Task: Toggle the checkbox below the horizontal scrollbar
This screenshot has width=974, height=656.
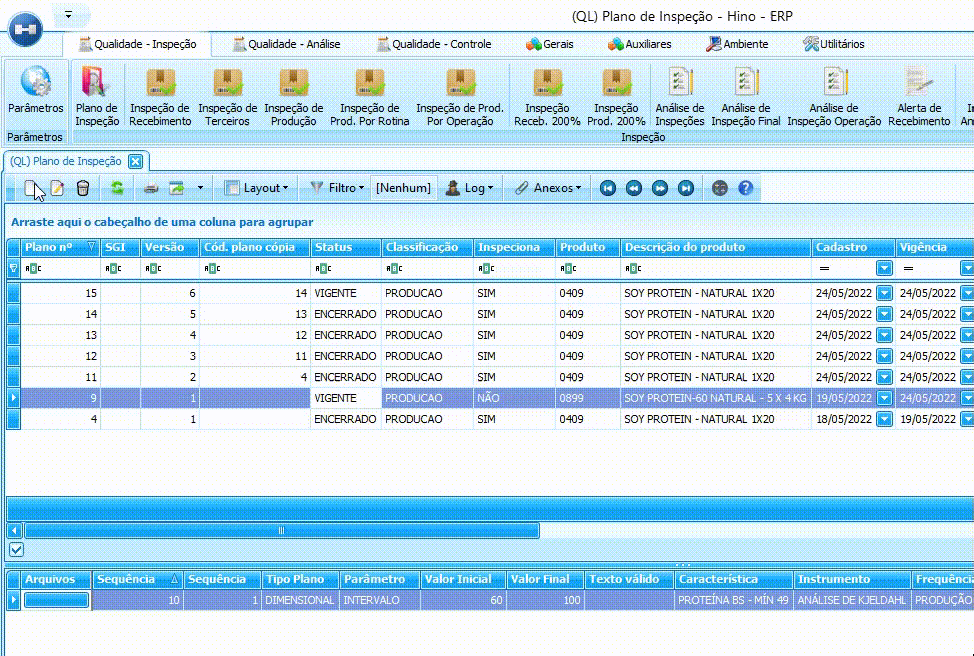Action: [17, 550]
